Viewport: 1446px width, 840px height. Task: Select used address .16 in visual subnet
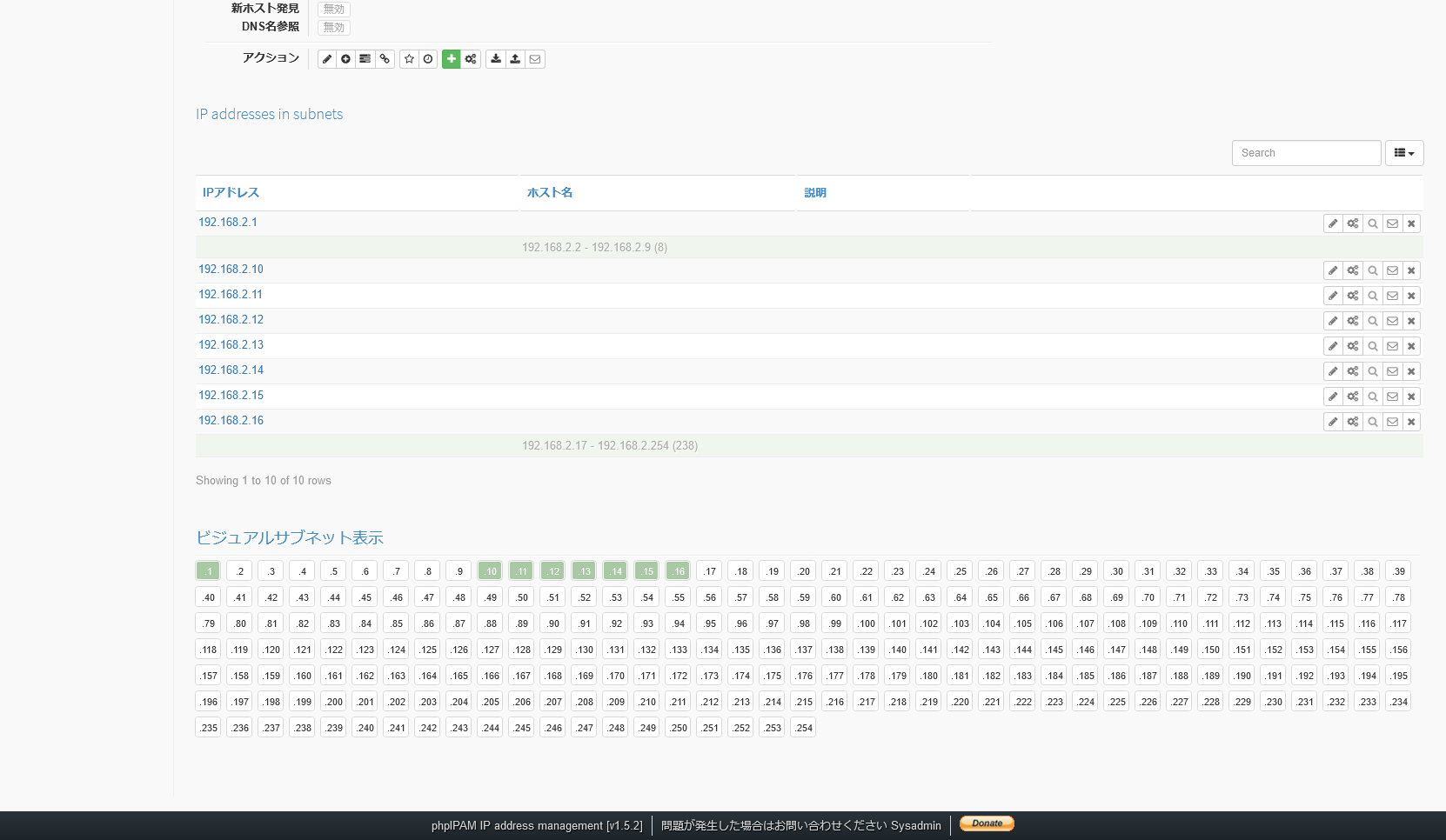click(678, 571)
